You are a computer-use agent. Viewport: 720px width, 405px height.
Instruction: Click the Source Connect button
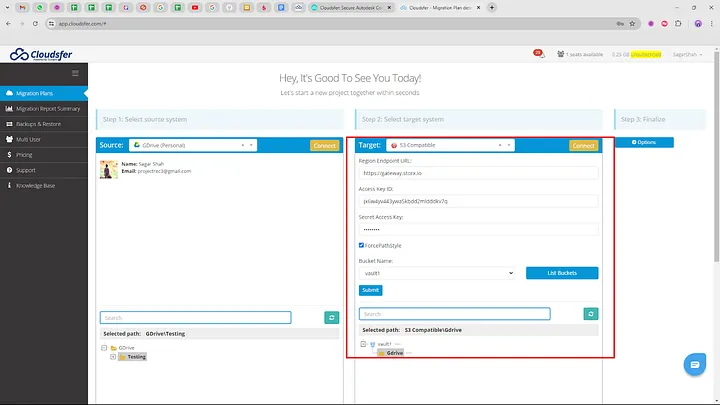324,146
